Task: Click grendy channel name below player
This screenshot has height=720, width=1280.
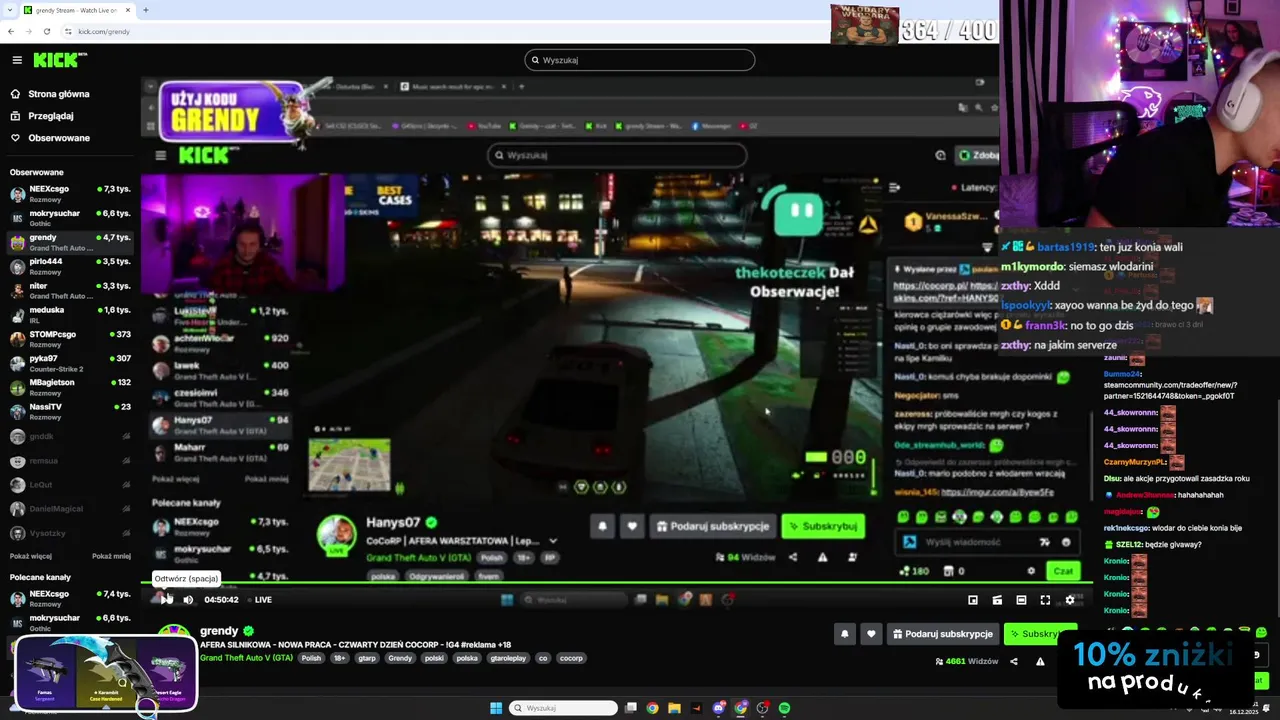Action: (219, 631)
